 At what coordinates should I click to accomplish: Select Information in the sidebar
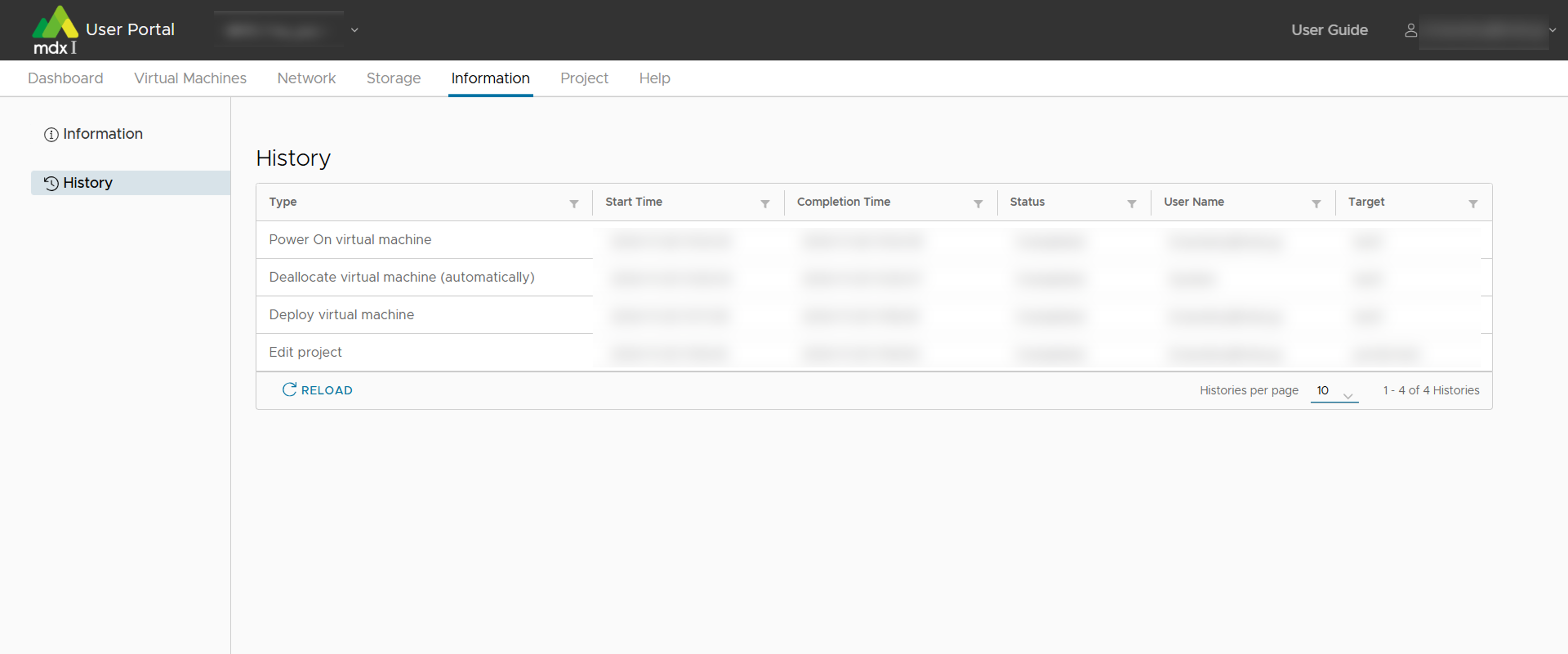point(102,134)
